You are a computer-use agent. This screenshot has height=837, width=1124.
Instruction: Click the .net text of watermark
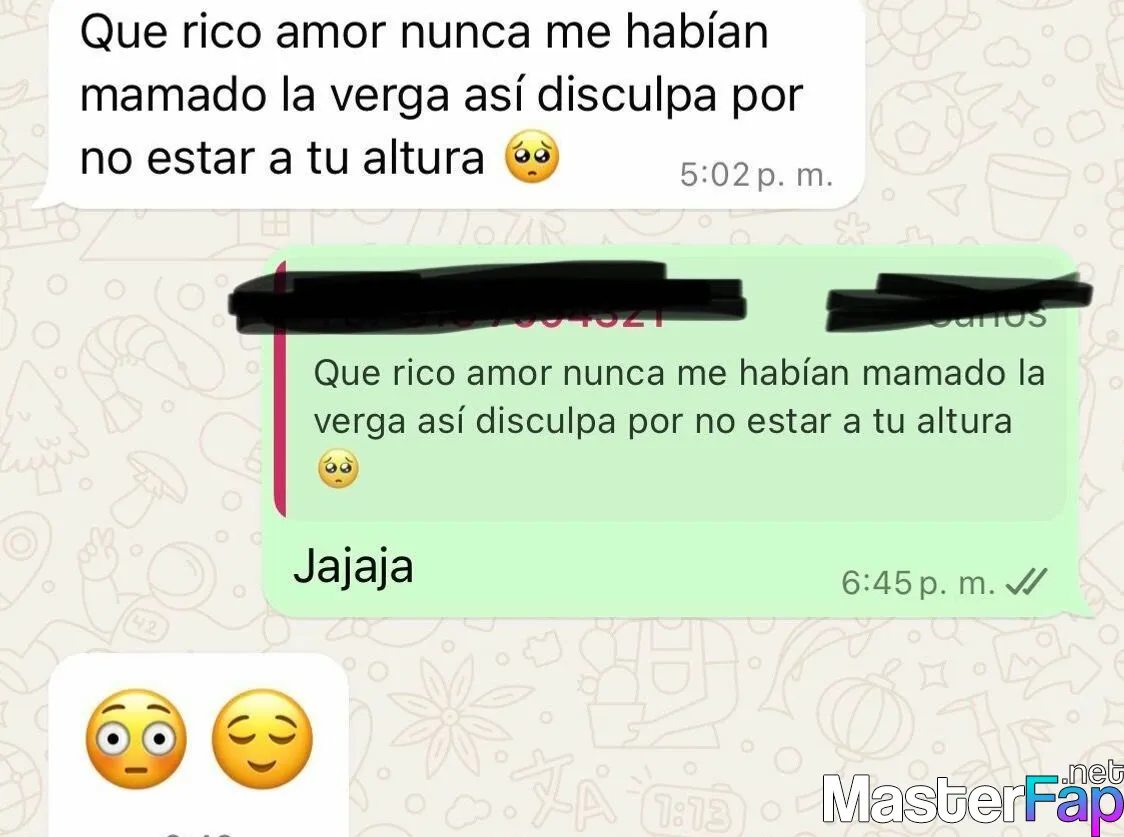(1095, 772)
